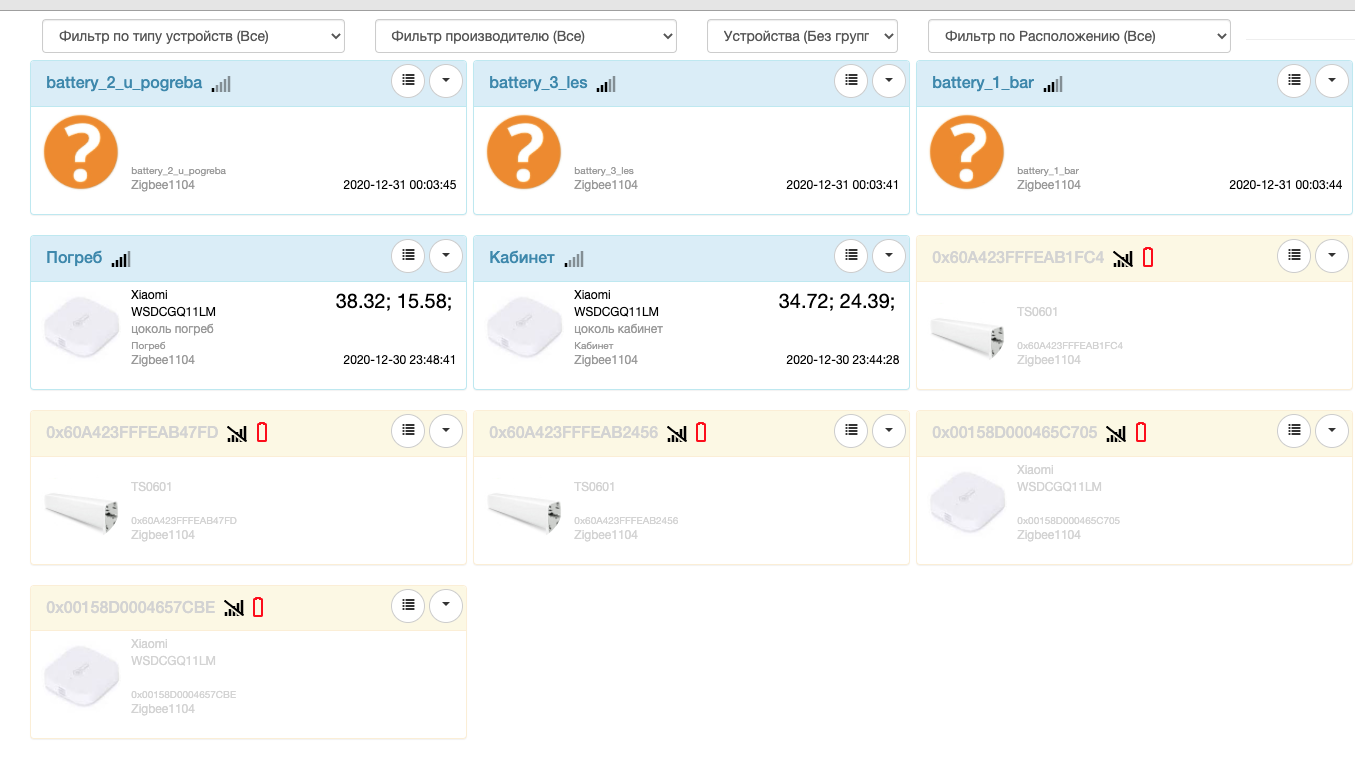This screenshot has width=1355, height=757.
Task: Open the Кабинет device title
Action: 522,258
